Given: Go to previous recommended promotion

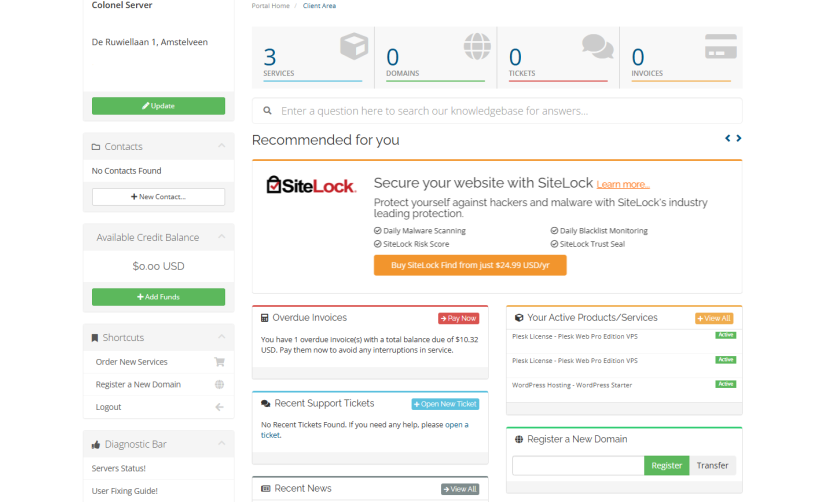Looking at the screenshot, I should (x=728, y=138).
